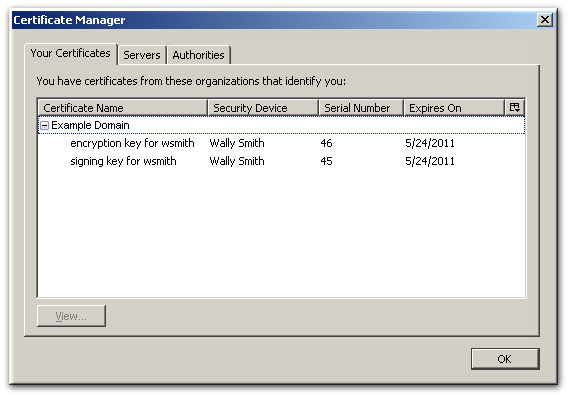569x397 pixels.
Task: Sort by Serial Number column header
Action: pyautogui.click(x=361, y=108)
